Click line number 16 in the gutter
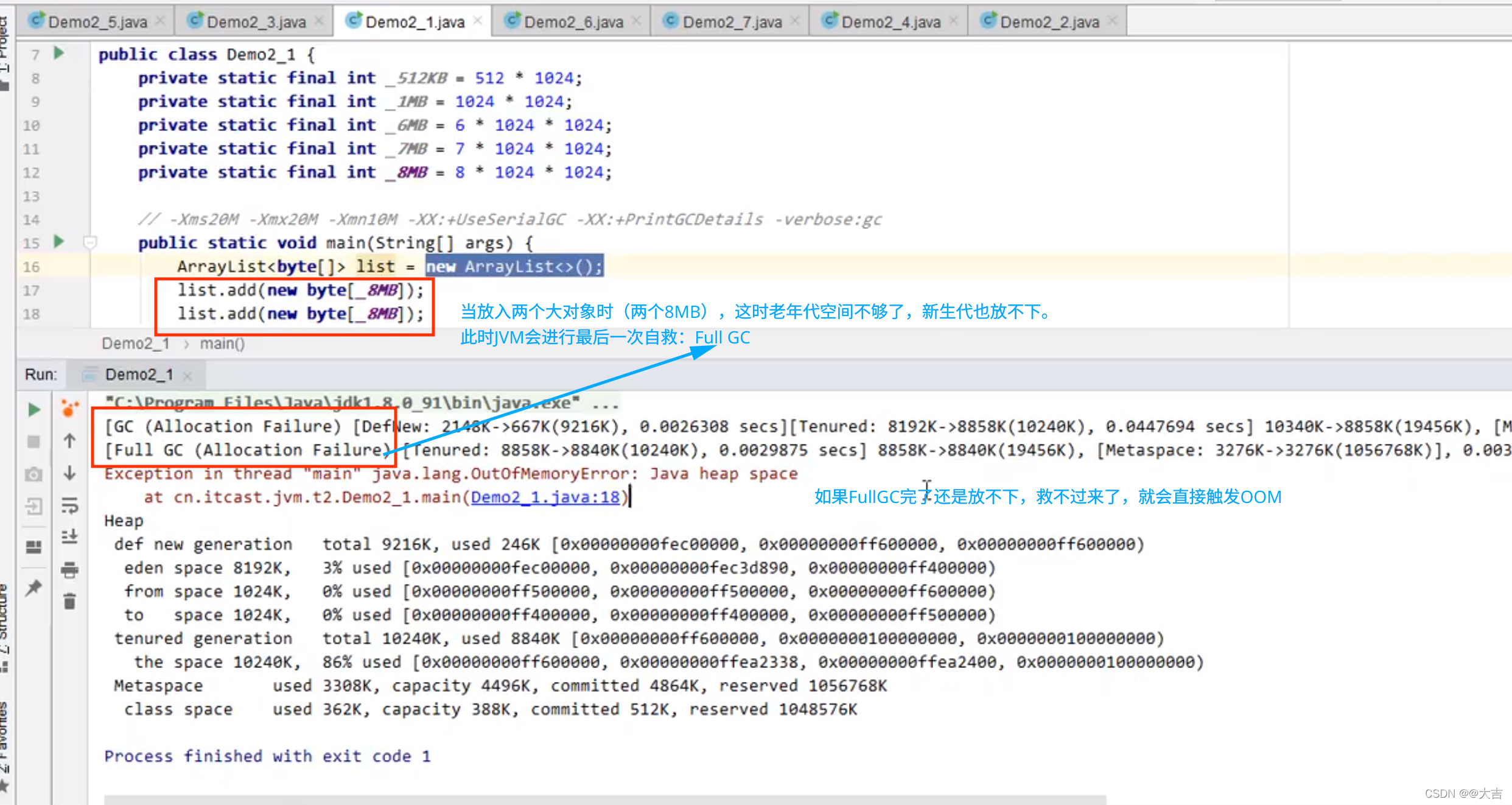1512x805 pixels. pos(31,267)
